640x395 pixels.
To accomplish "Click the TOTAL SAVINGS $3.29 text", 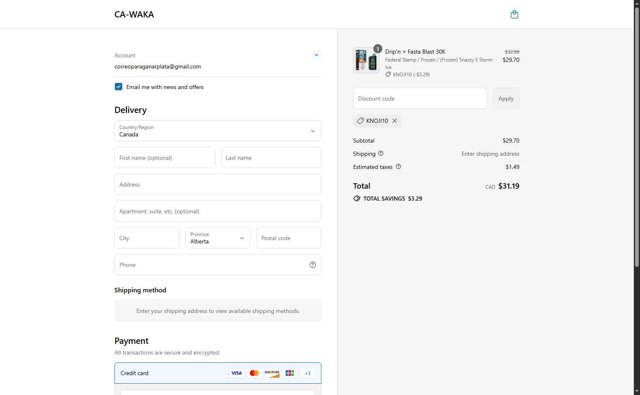I will [393, 198].
